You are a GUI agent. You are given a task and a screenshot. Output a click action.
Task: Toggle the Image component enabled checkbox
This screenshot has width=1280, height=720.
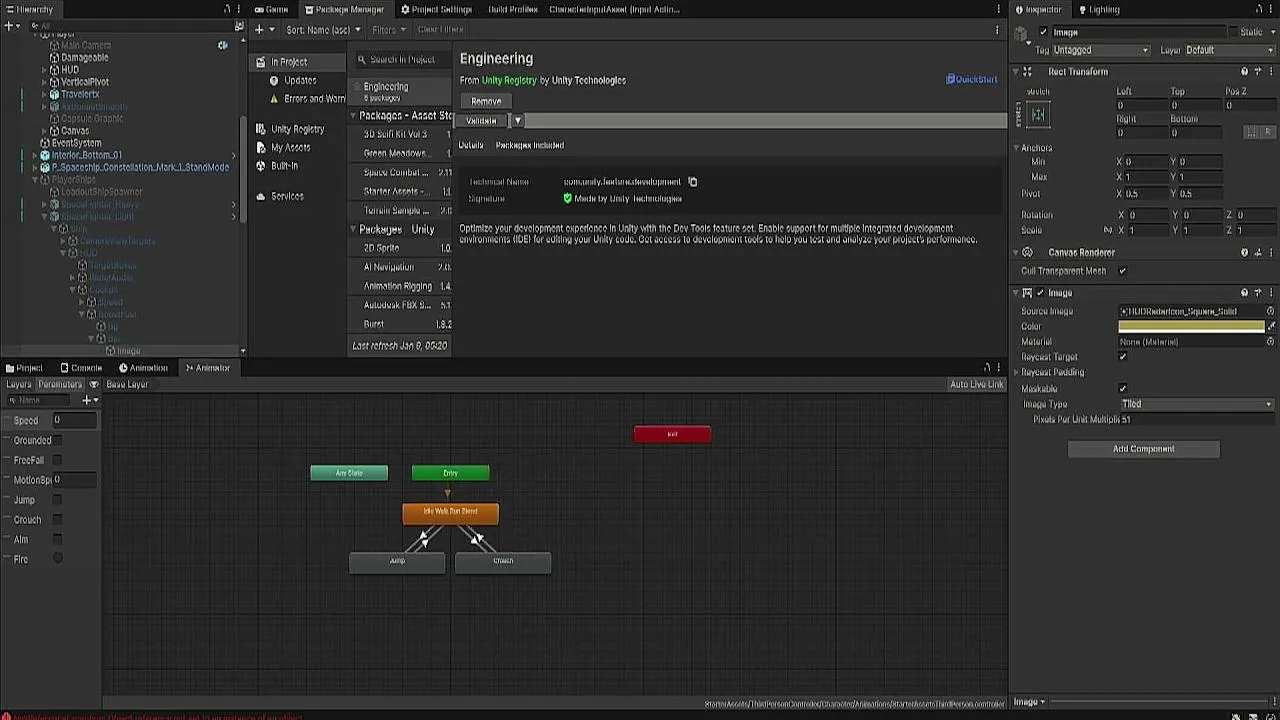(1041, 293)
